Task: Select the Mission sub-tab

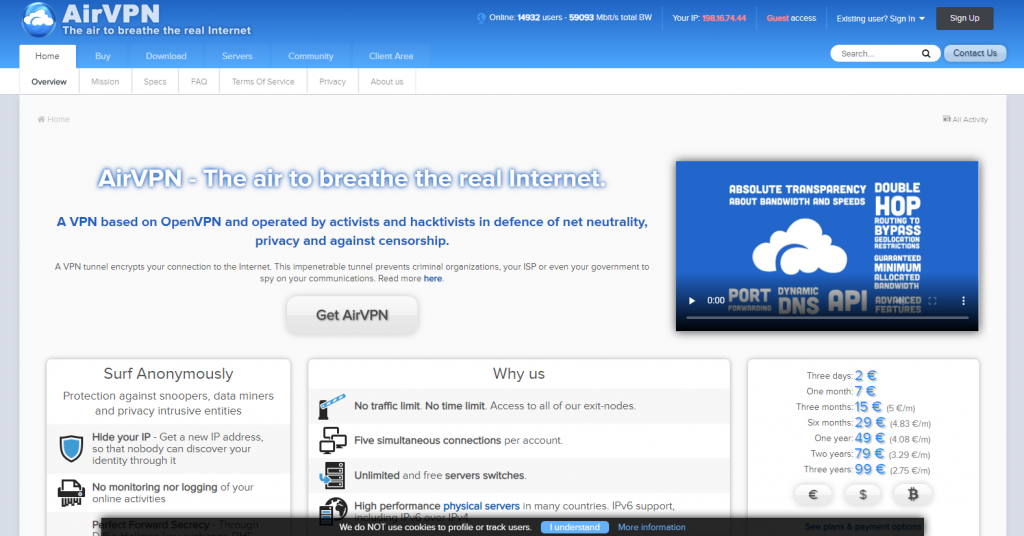Action: 105,82
